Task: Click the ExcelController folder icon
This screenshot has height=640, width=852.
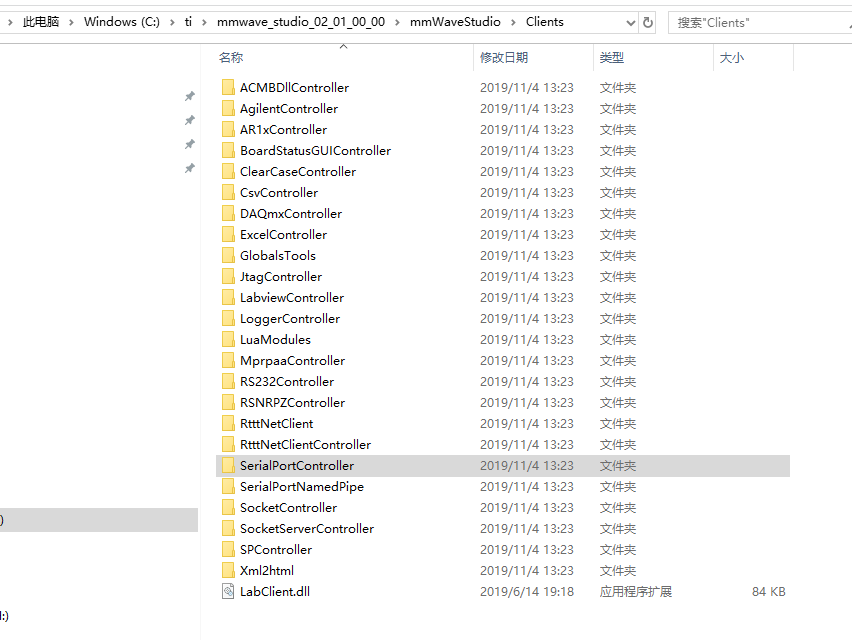Action: tap(228, 235)
